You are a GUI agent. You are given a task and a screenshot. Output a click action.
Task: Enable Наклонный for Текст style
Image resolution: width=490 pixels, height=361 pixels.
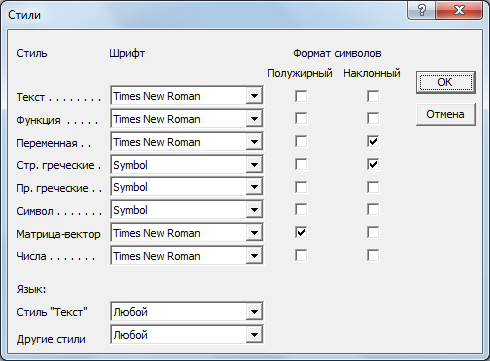pos(373,96)
